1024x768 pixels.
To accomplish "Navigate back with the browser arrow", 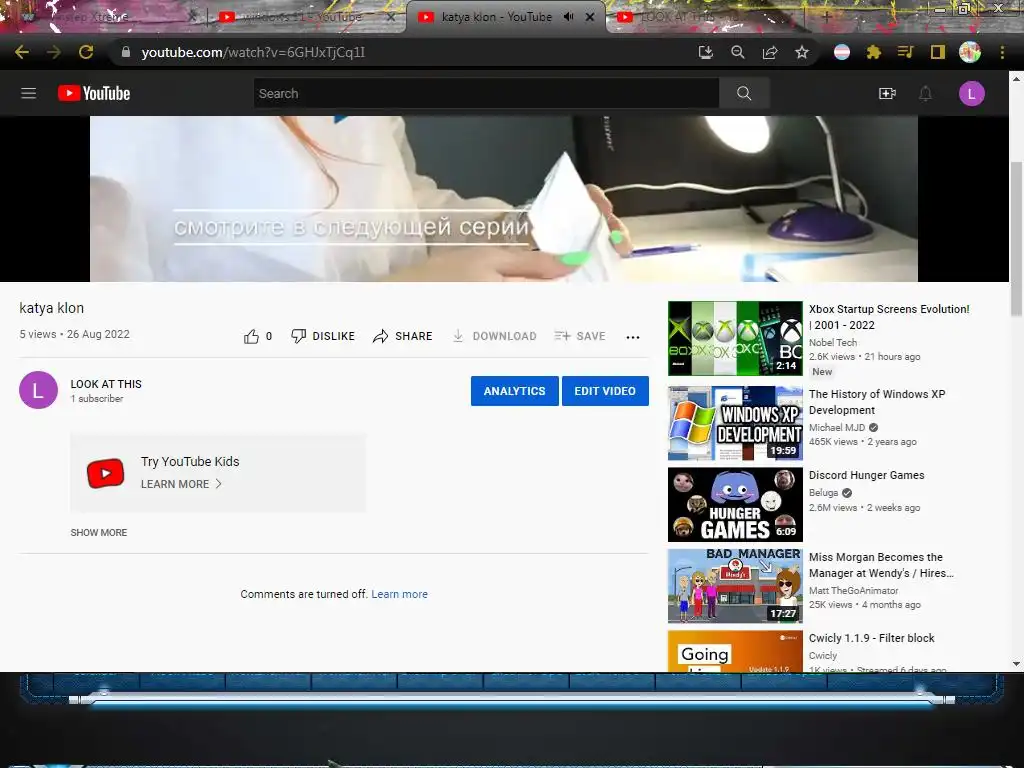I will 22,52.
